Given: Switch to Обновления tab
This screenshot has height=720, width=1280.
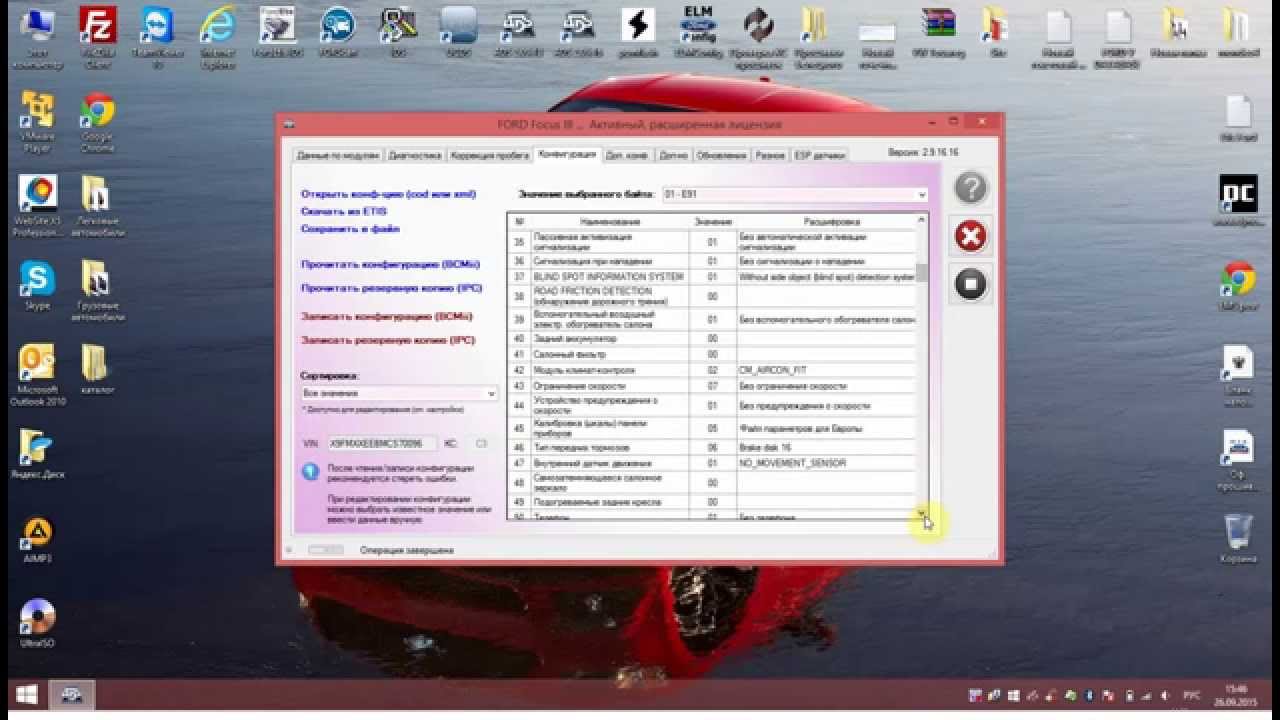Looking at the screenshot, I should (x=721, y=155).
